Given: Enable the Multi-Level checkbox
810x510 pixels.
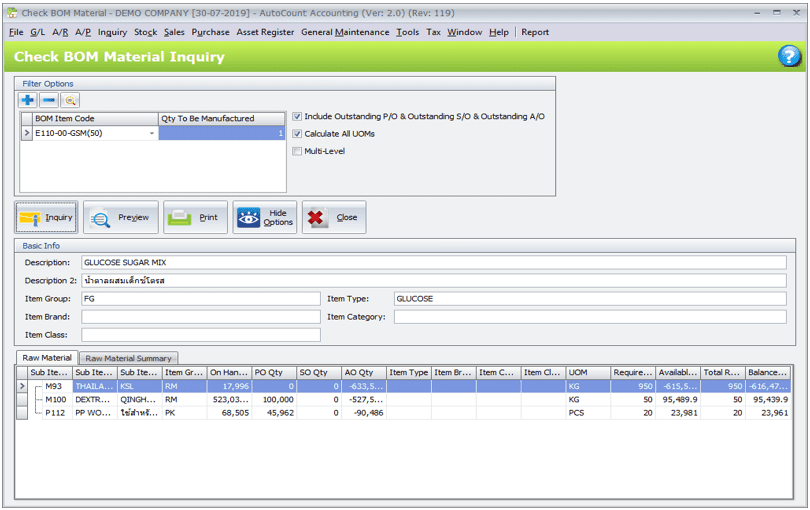Looking at the screenshot, I should pos(297,151).
